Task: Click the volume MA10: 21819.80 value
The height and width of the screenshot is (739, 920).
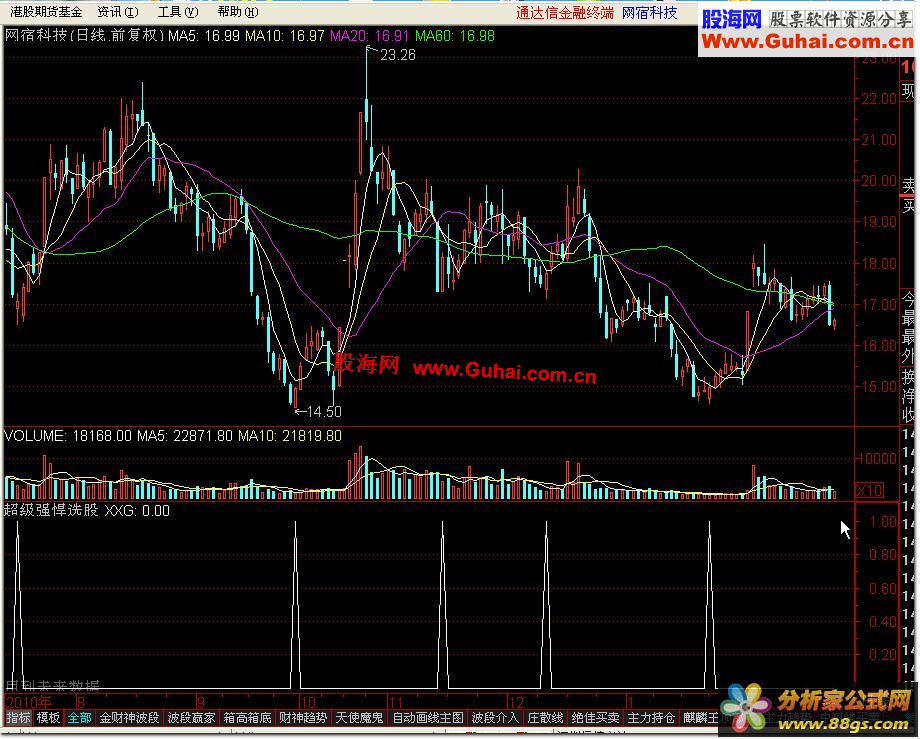Action: point(290,436)
